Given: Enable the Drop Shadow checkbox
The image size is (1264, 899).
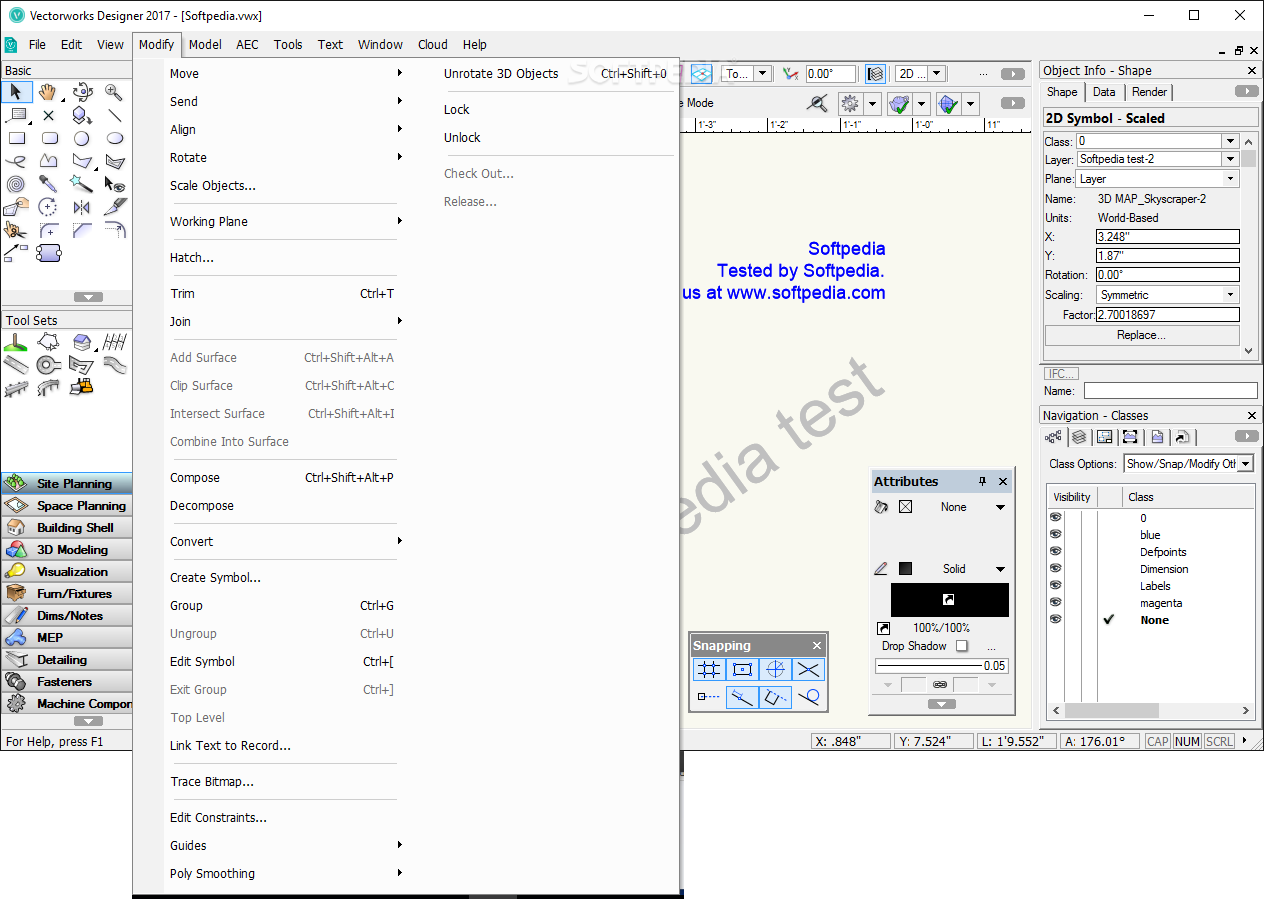Looking at the screenshot, I should click(962, 646).
